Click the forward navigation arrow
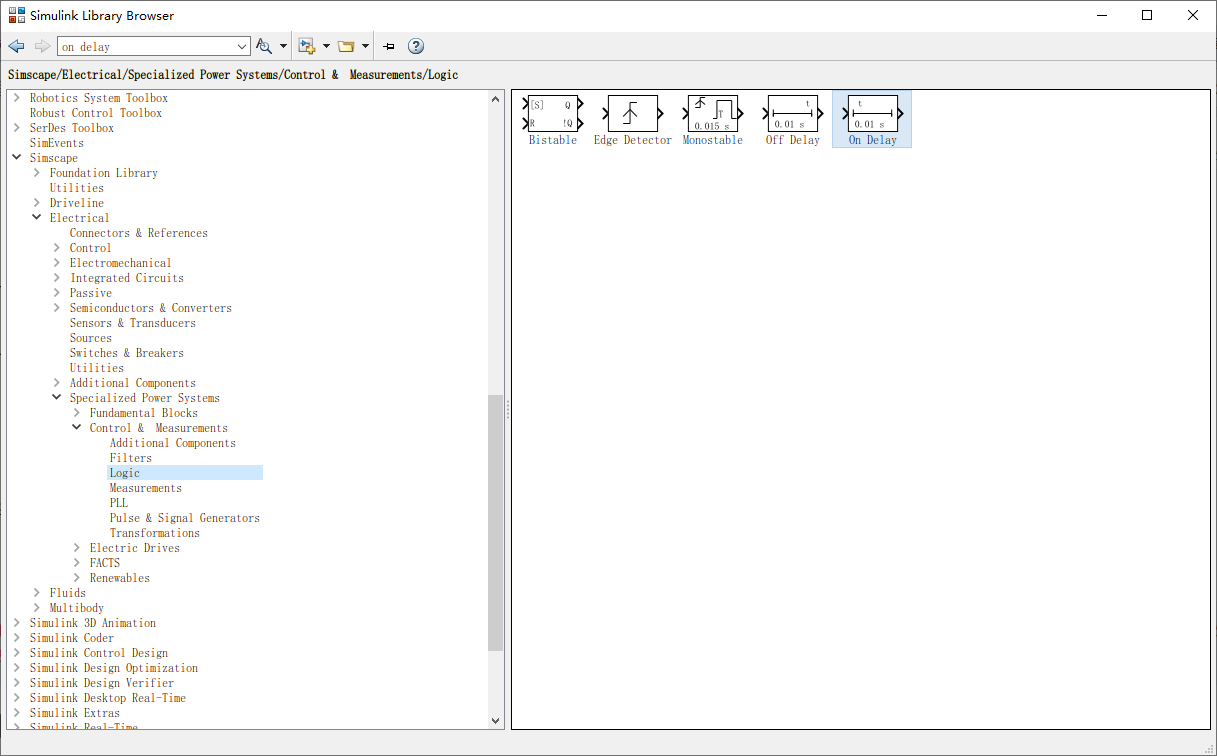The image size is (1217, 756). coord(42,46)
